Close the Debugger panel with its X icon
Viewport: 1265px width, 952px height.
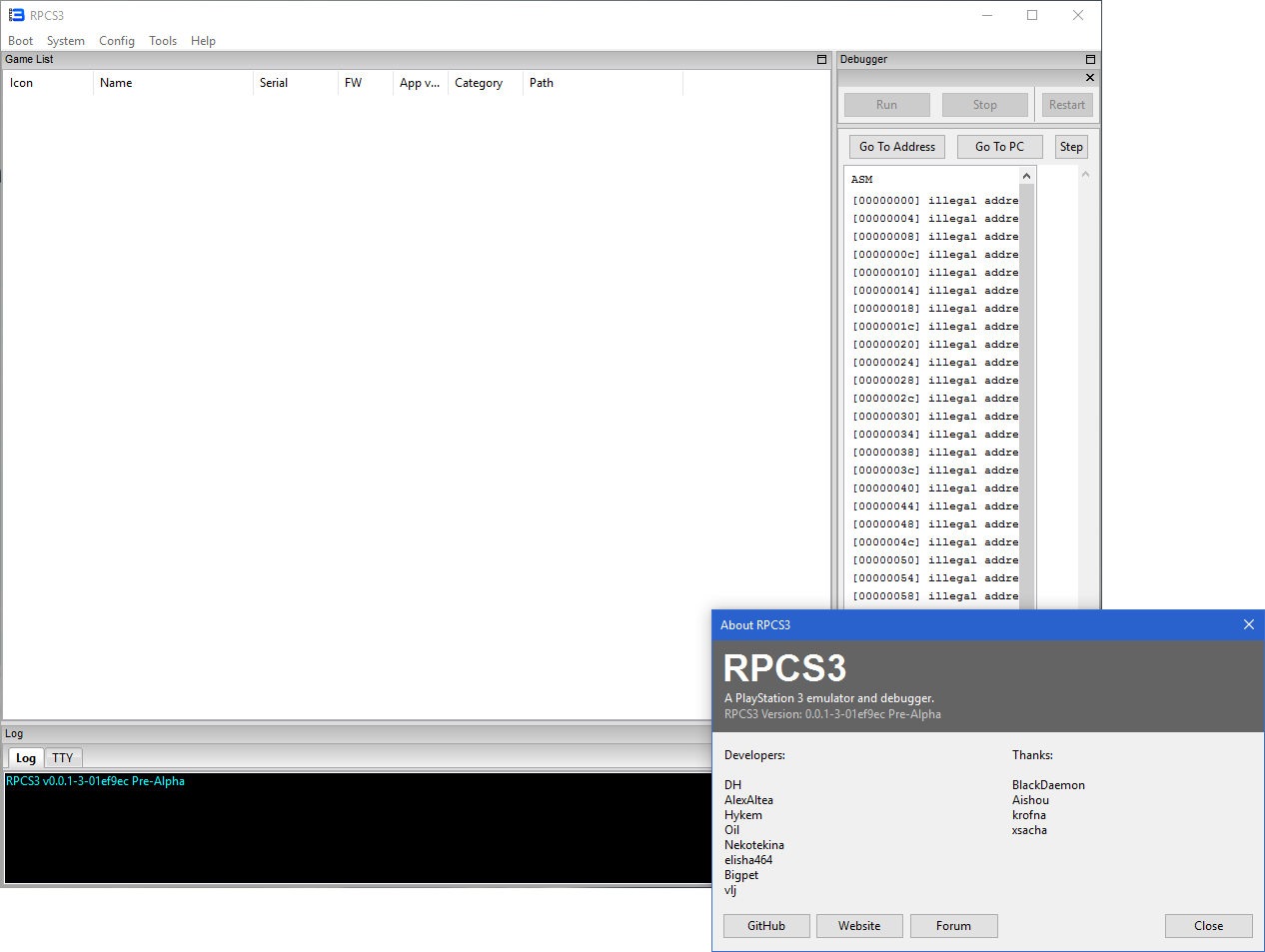1089,77
